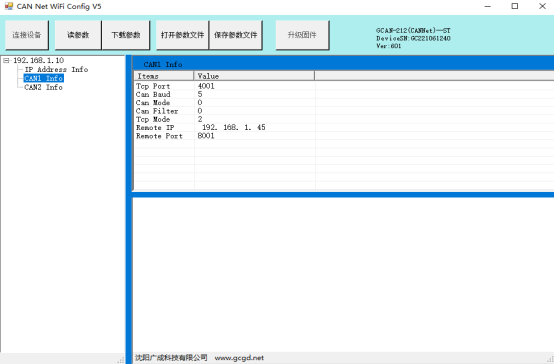Click the www.gcgd.net link in status bar
This screenshot has width=555, height=364.
point(239,358)
